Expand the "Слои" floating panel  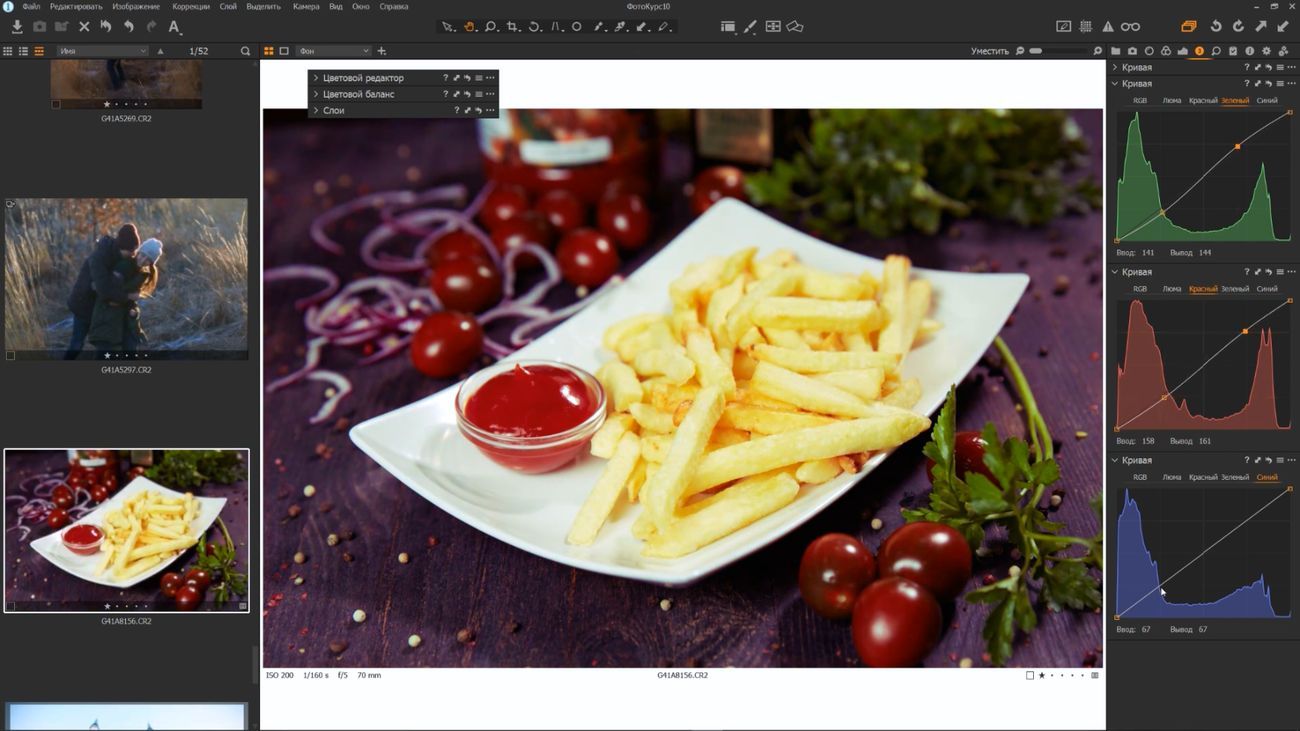point(316,110)
